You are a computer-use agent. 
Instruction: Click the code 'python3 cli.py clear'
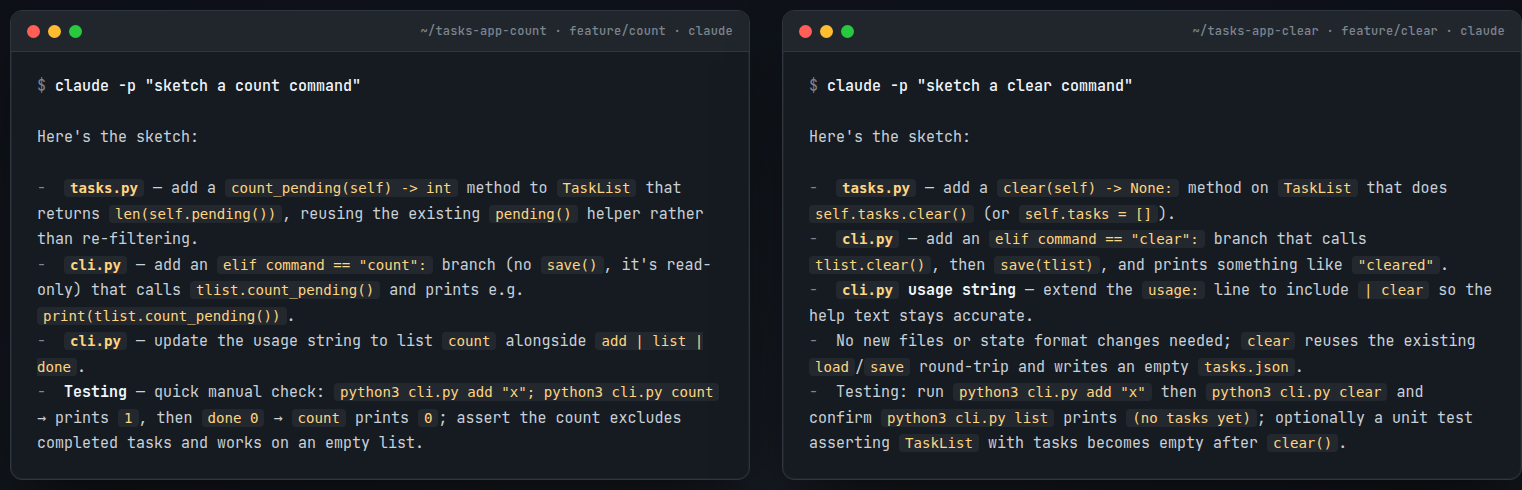pyautogui.click(x=1296, y=393)
